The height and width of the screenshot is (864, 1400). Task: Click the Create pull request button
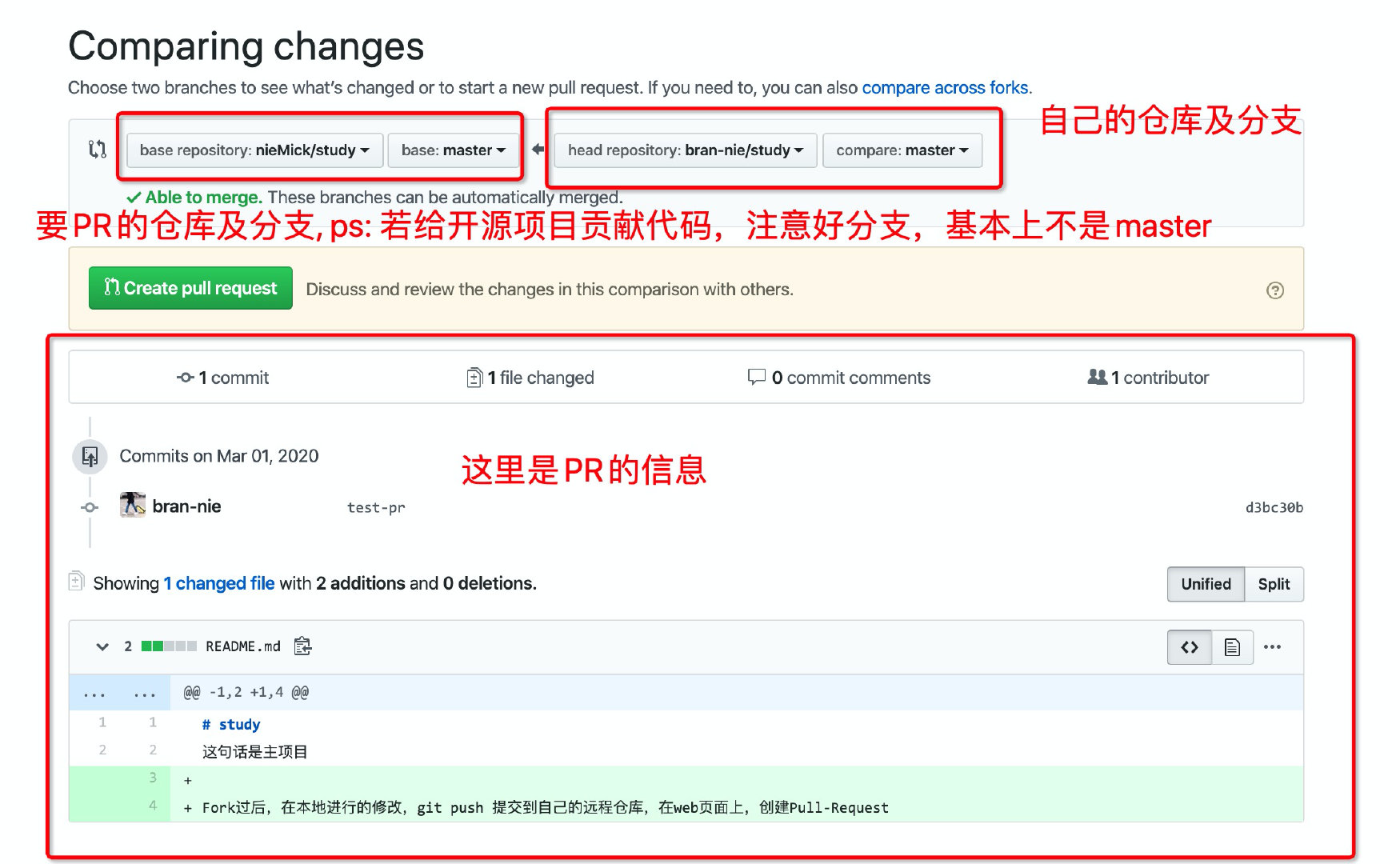(x=190, y=288)
